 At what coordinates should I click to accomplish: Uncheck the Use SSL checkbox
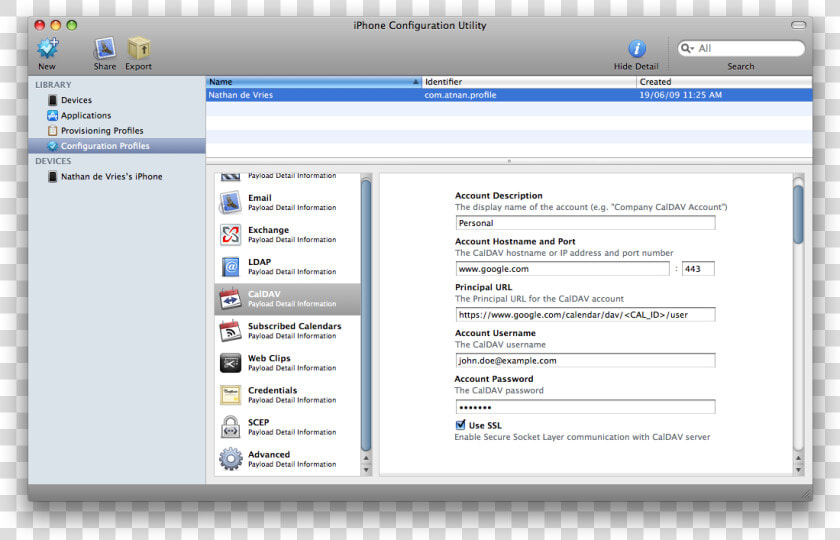tap(460, 425)
